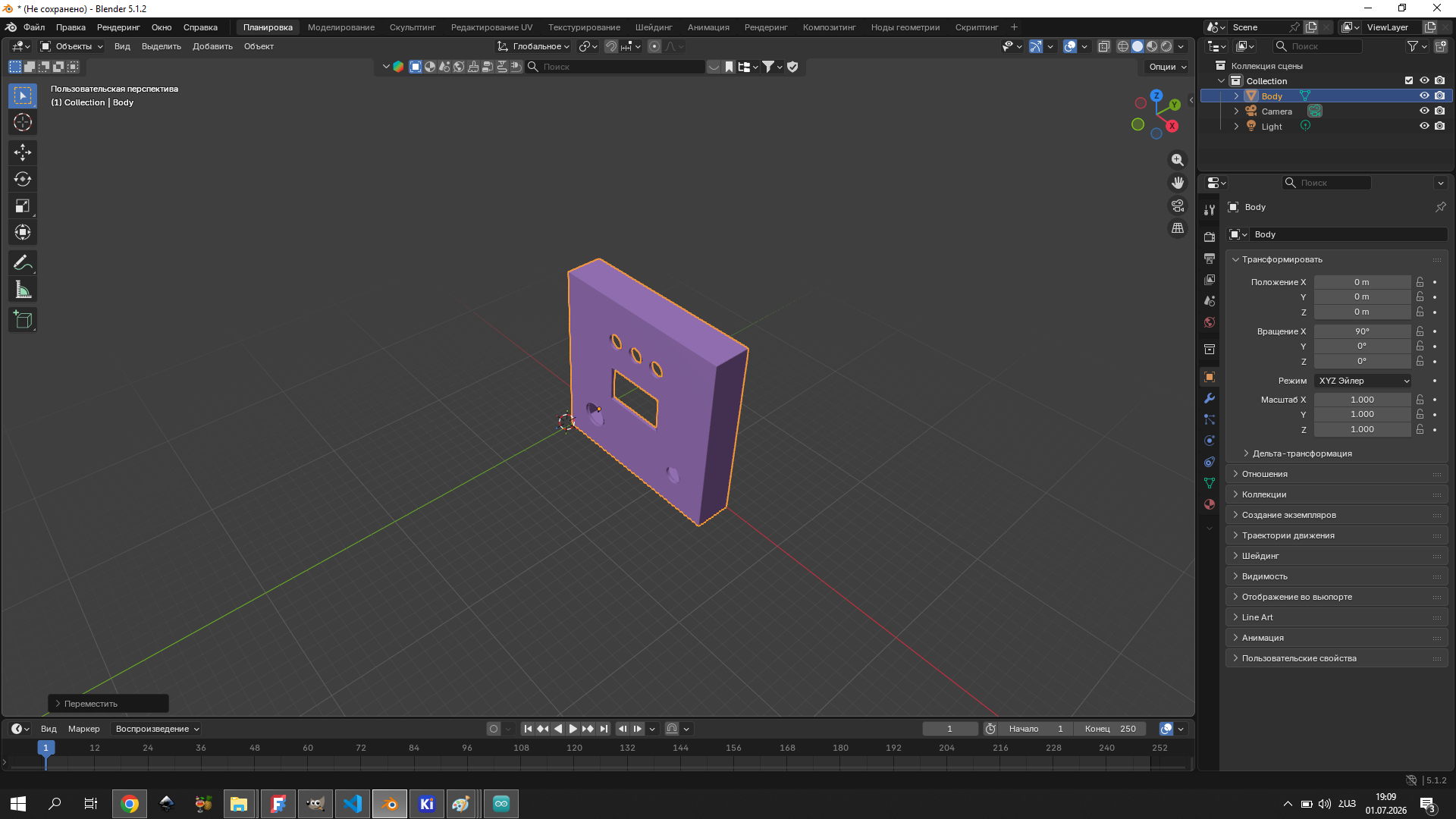Open the Options dropdown in viewport
1456x819 pixels.
click(x=1167, y=67)
